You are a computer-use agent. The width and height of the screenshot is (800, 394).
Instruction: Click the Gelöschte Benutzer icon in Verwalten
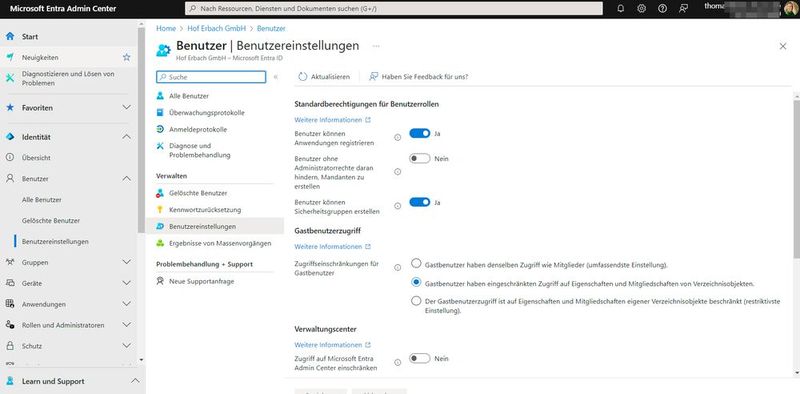[x=160, y=193]
